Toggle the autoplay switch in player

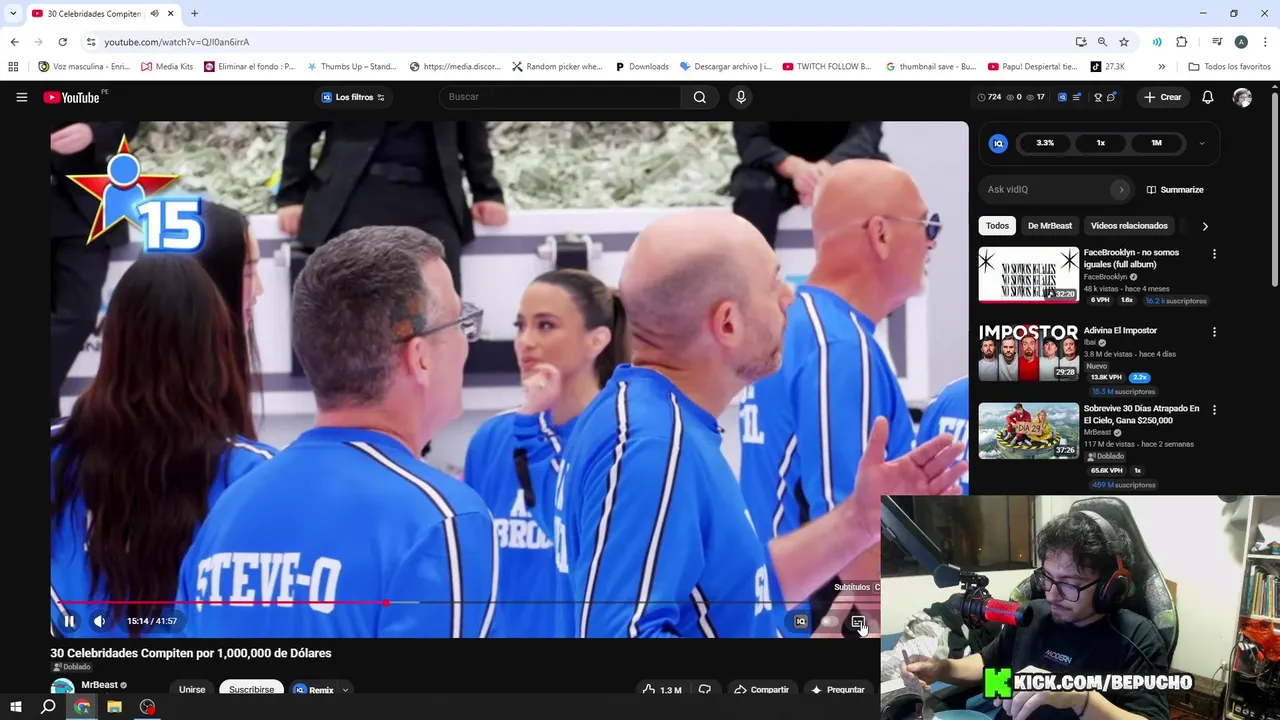829,622
